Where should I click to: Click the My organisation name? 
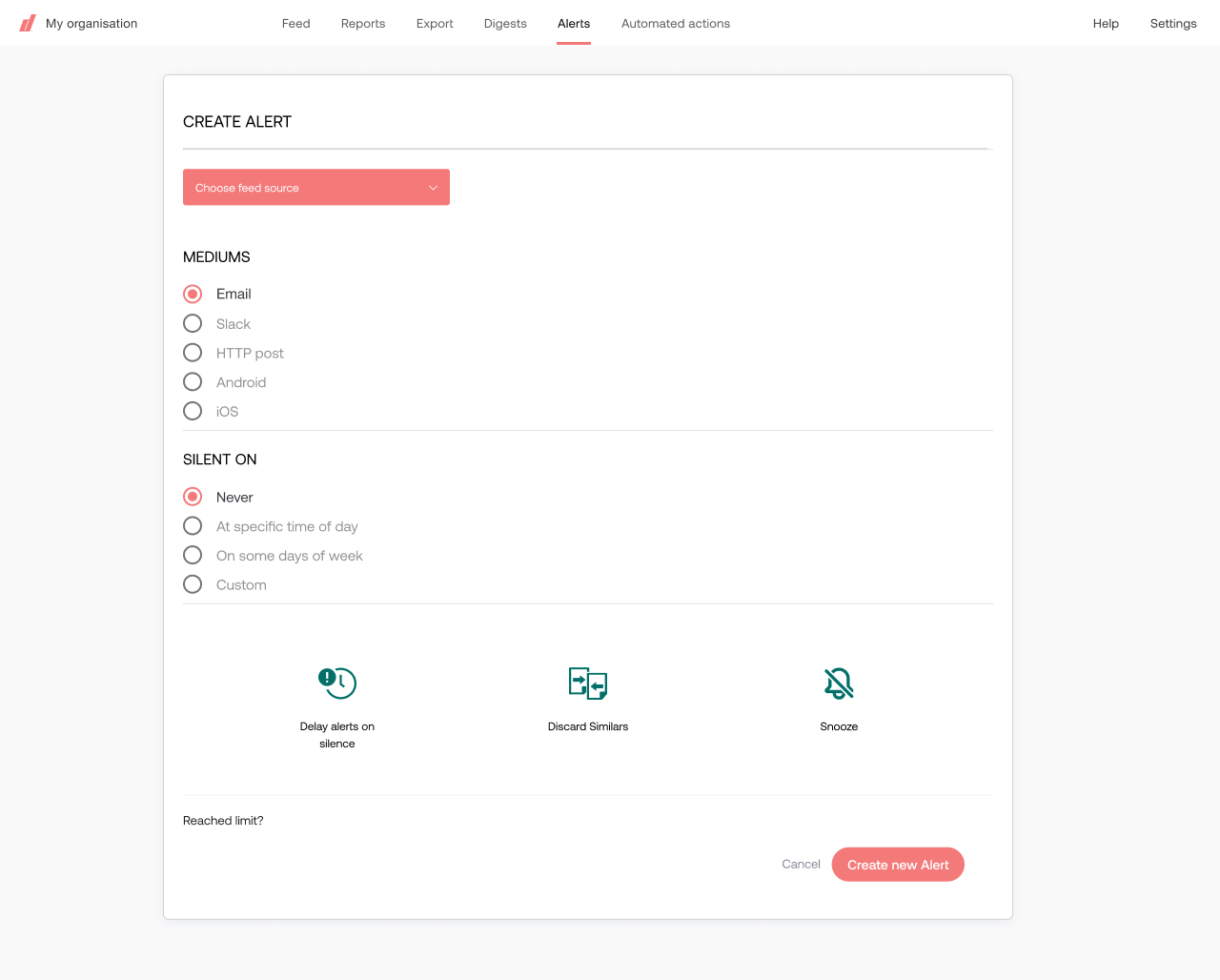91,23
